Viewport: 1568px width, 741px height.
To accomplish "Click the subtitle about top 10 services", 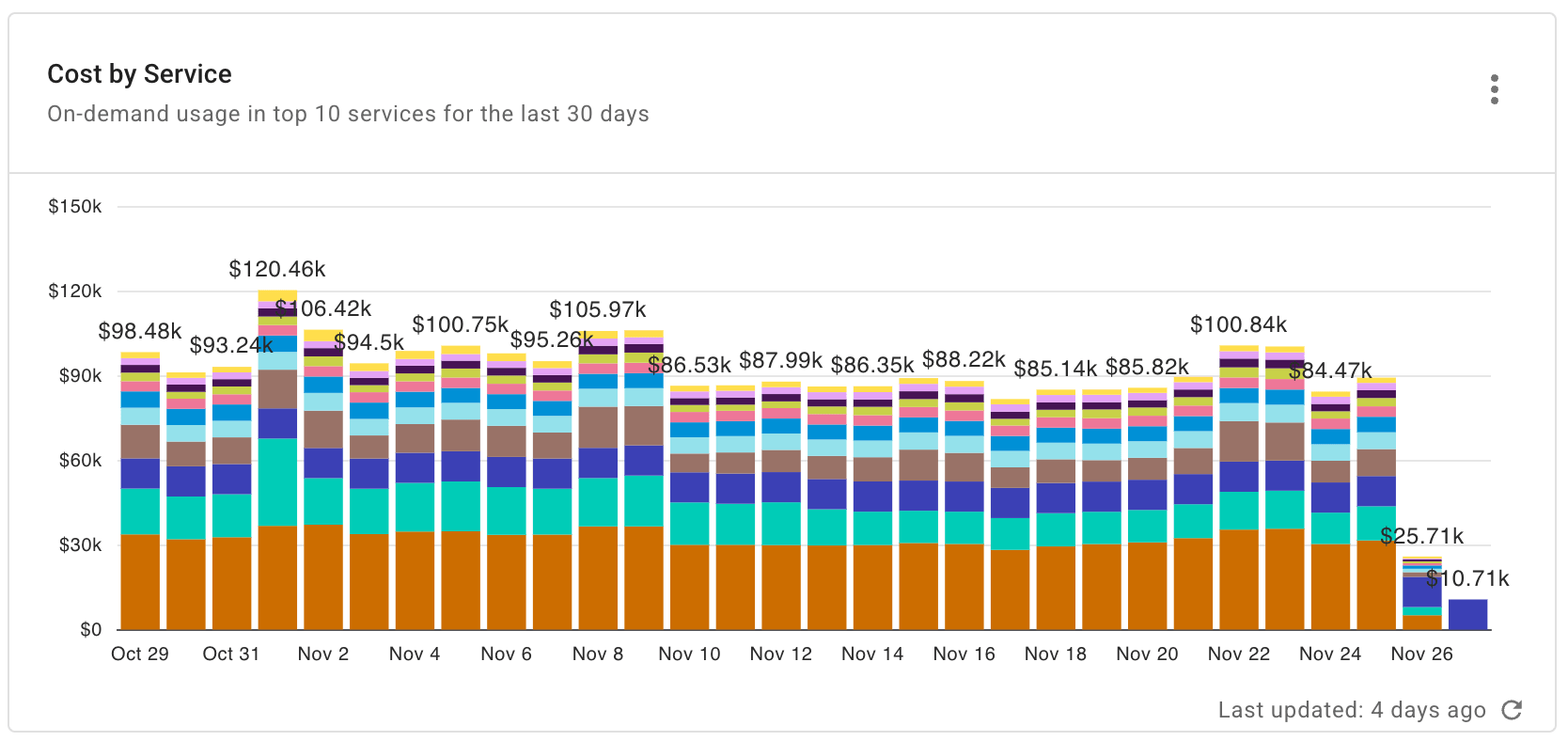I will pyautogui.click(x=348, y=114).
